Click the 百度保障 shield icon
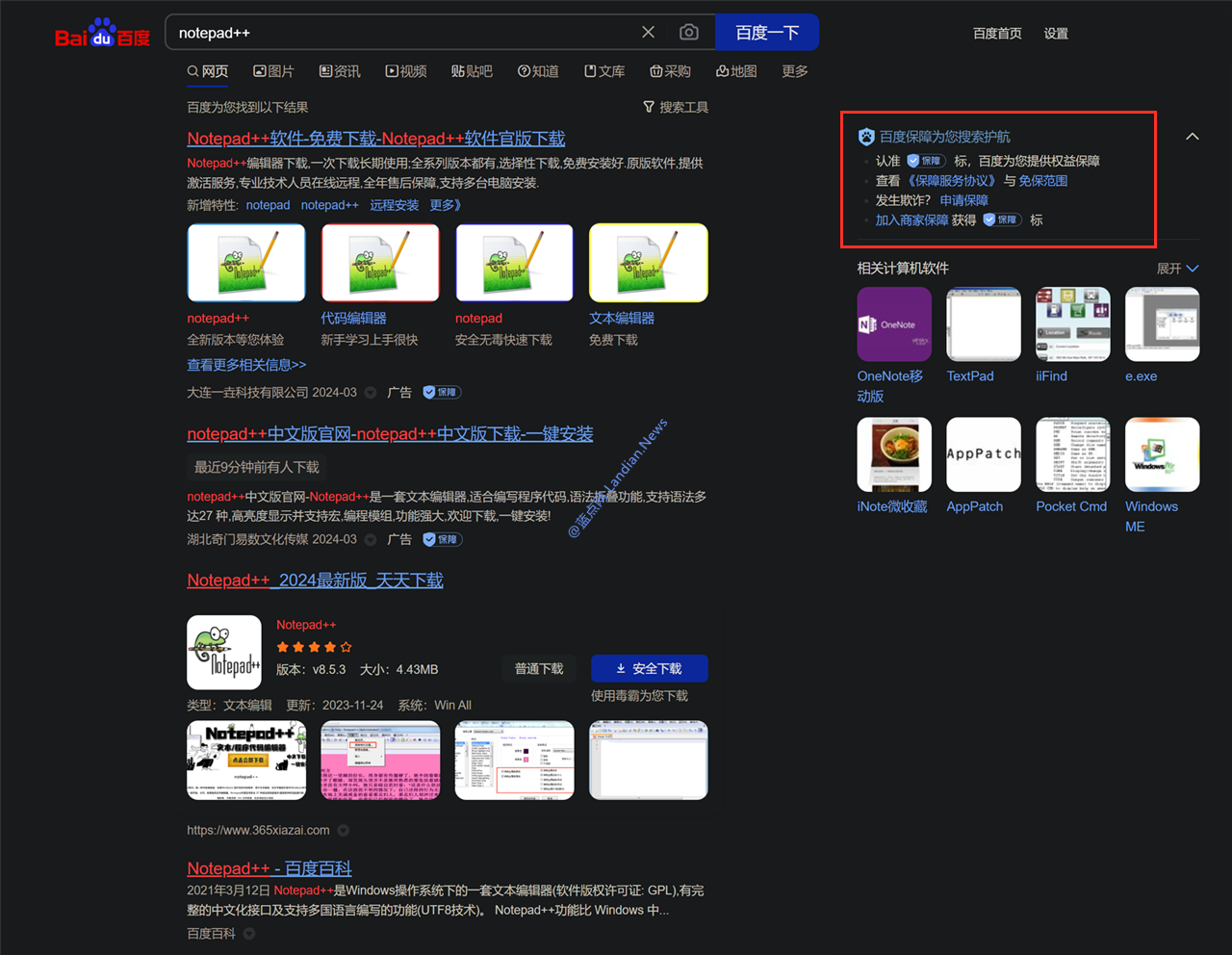Viewport: 1232px width, 955px height. click(866, 137)
